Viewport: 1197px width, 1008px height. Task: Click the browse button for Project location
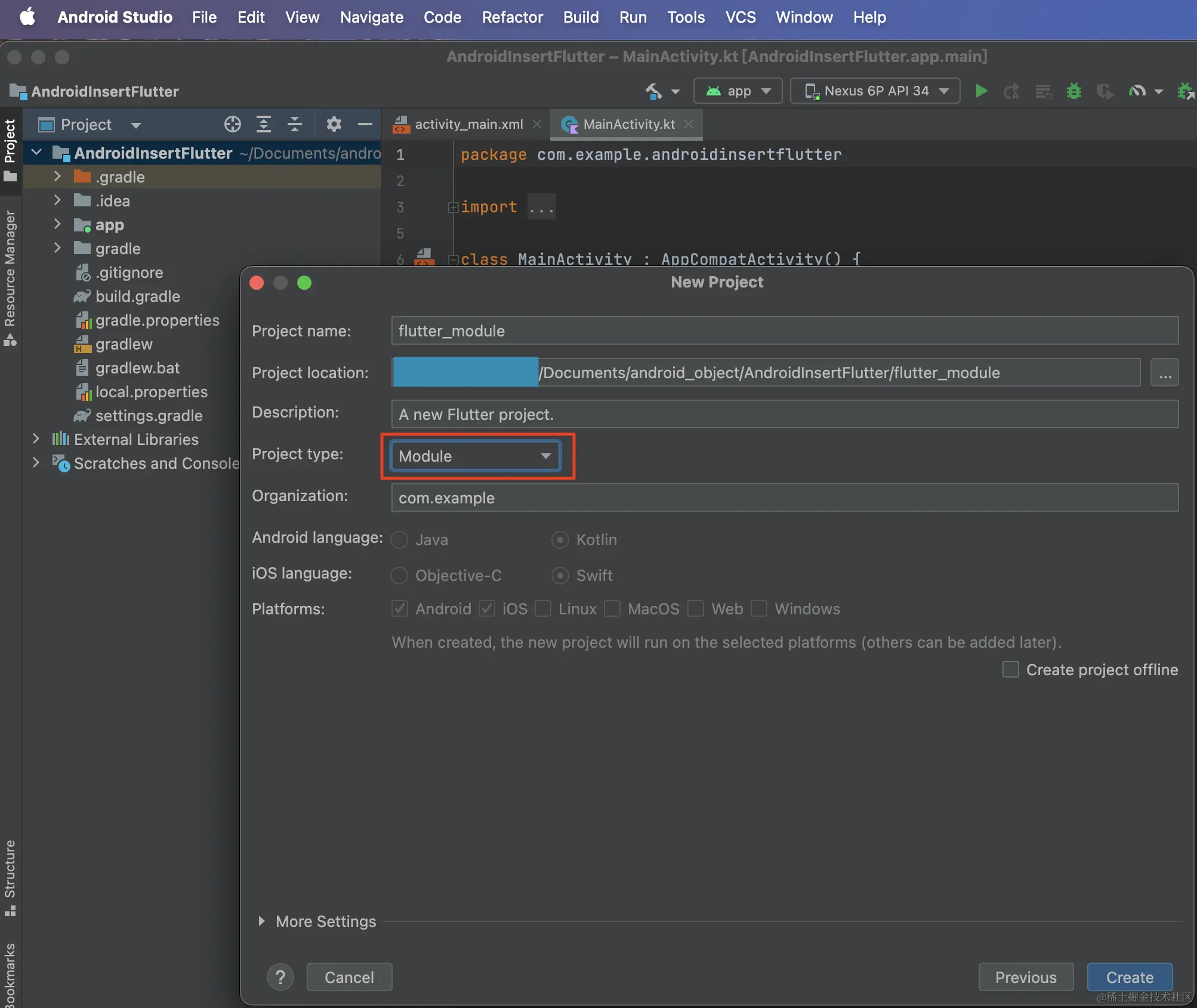1164,373
